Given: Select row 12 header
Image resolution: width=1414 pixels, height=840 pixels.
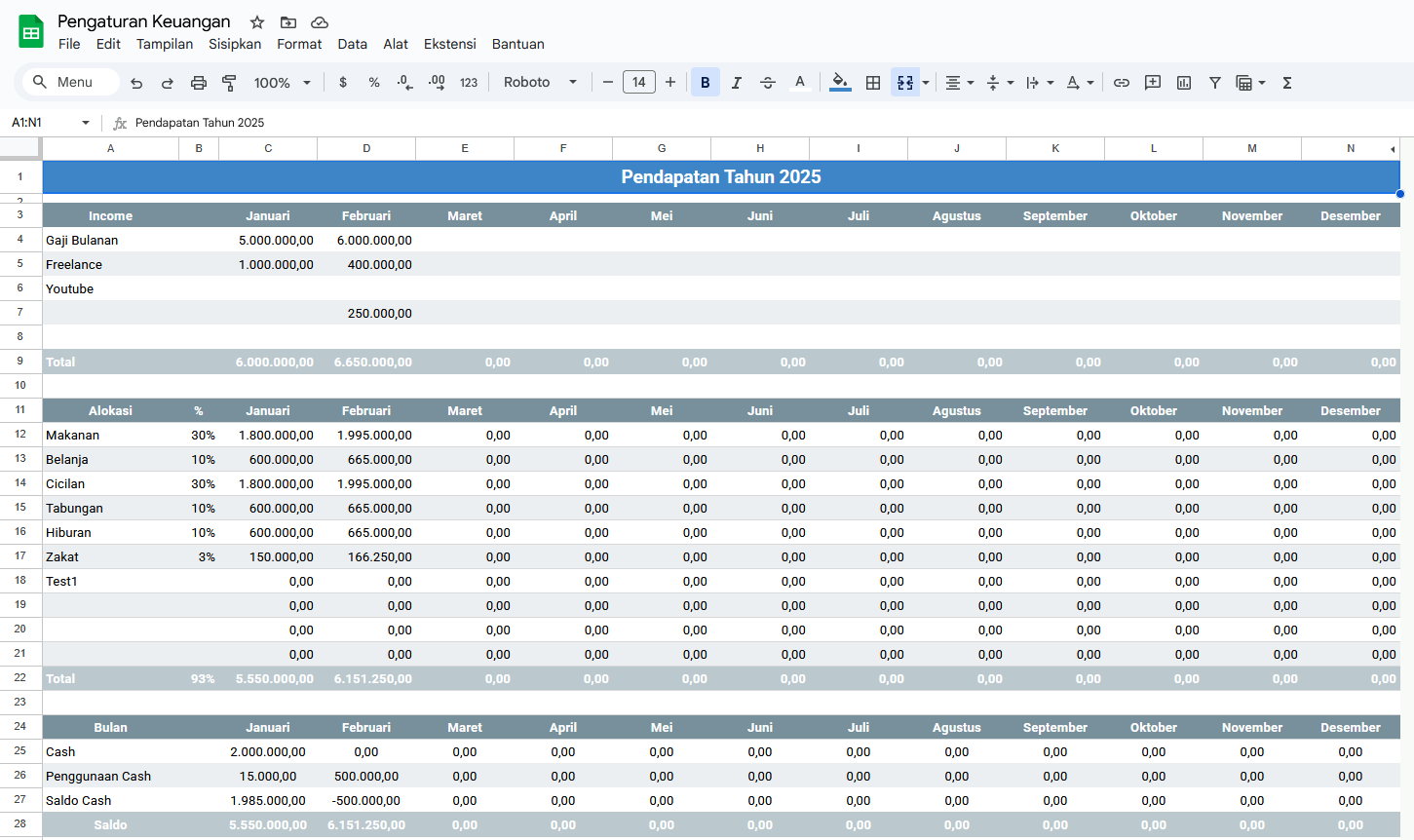Looking at the screenshot, I should [20, 435].
